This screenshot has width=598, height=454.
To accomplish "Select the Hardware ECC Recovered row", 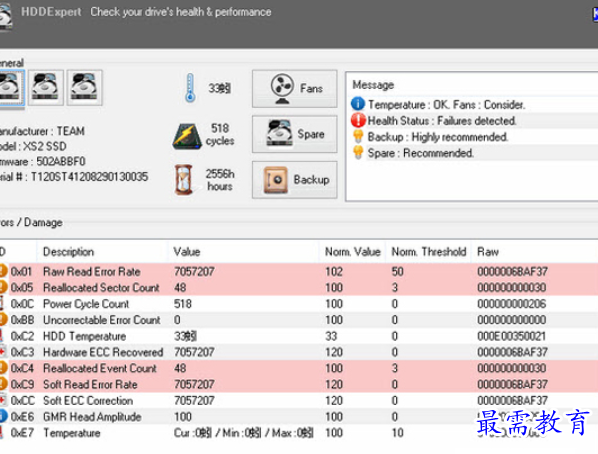I will tap(299, 352).
